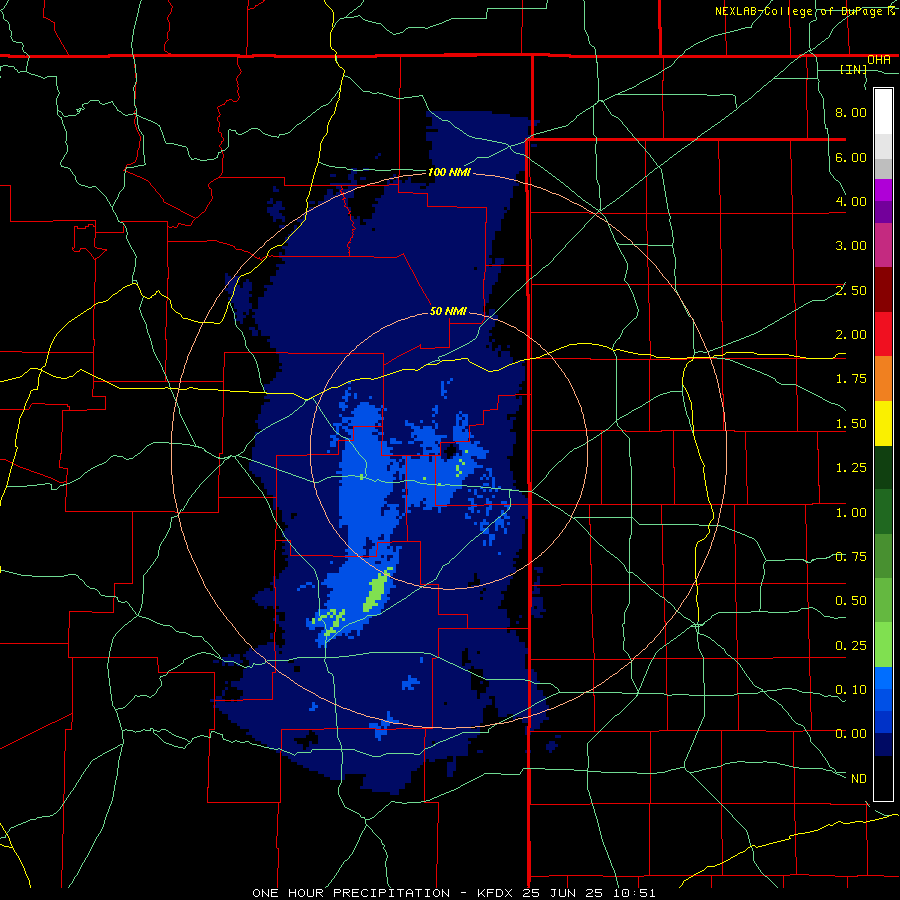Click the '2.00' scale label
This screenshot has height=900, width=900.
pos(851,335)
